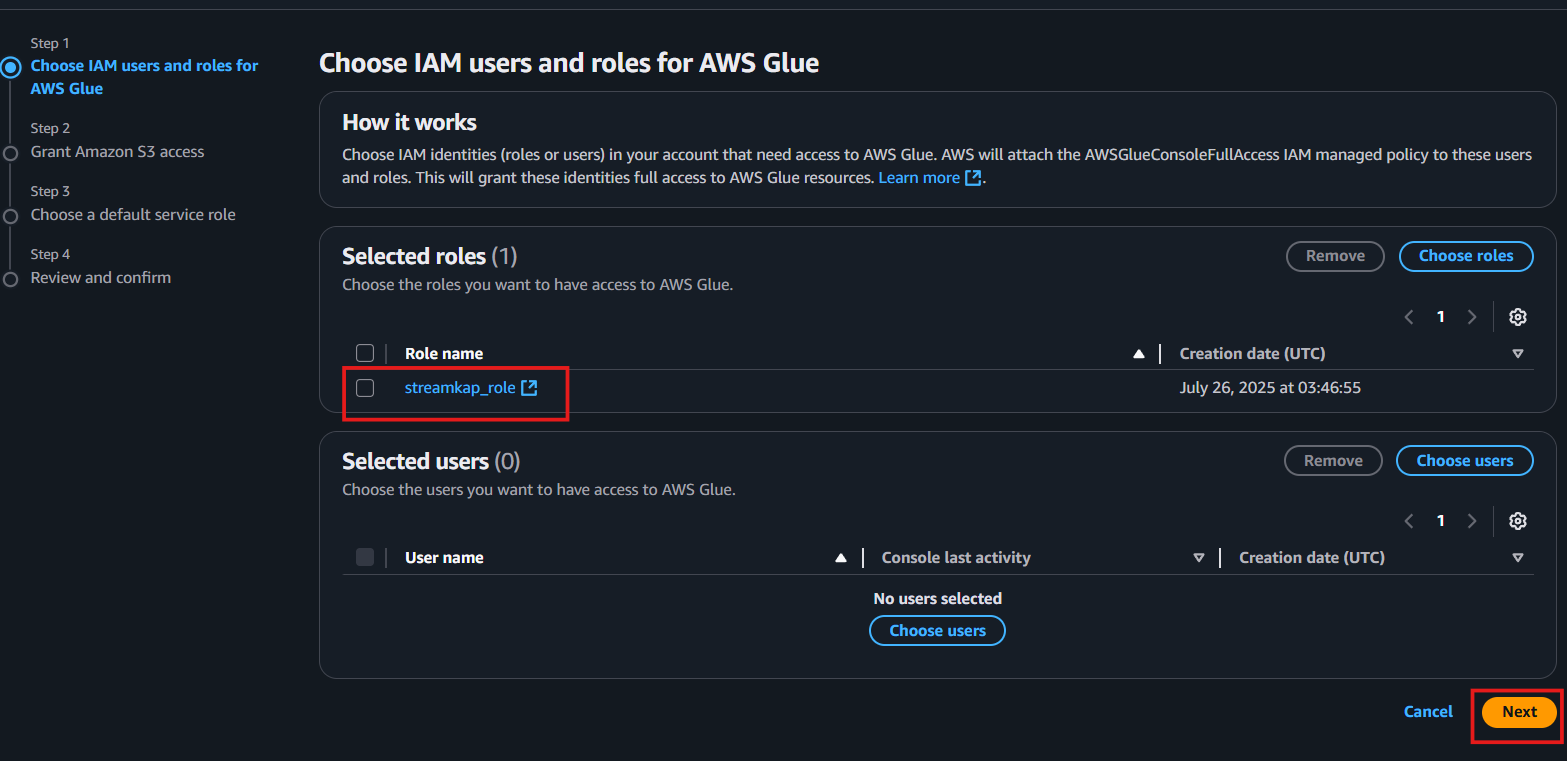The width and height of the screenshot is (1567, 761).
Task: Sort roles by Role name arrow
Action: (x=1138, y=354)
